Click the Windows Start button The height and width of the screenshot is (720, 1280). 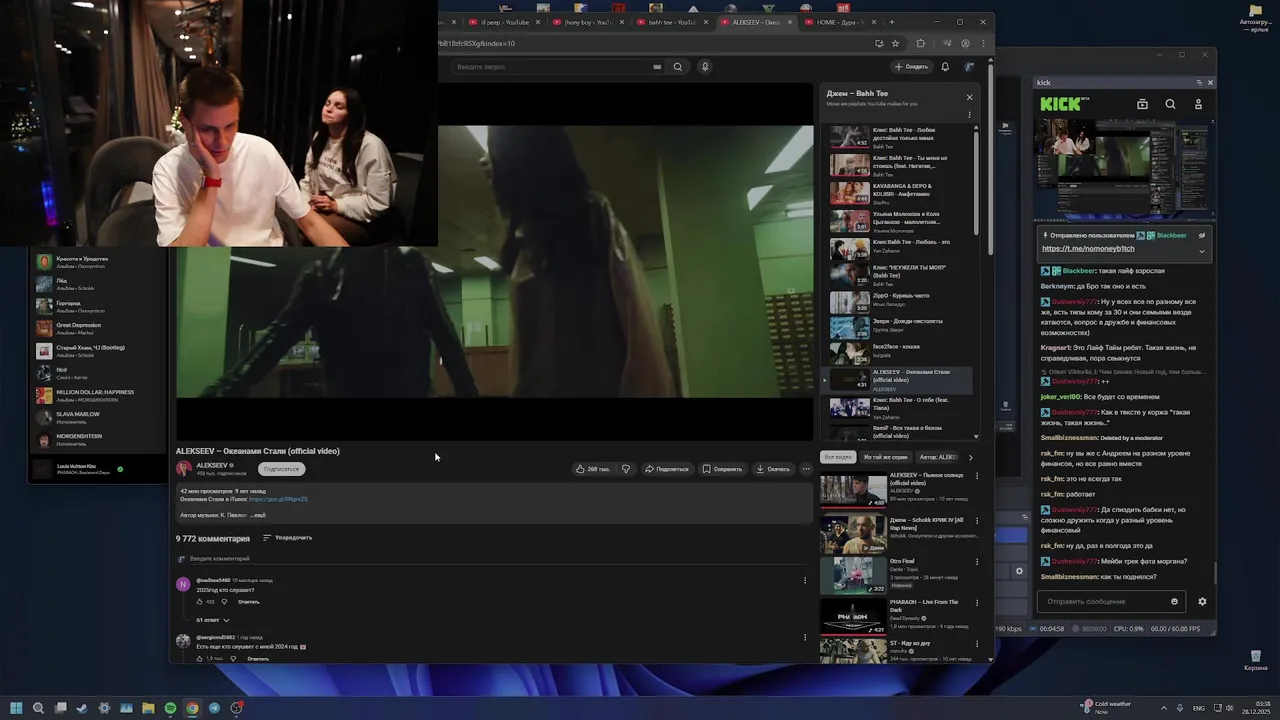[x=16, y=708]
